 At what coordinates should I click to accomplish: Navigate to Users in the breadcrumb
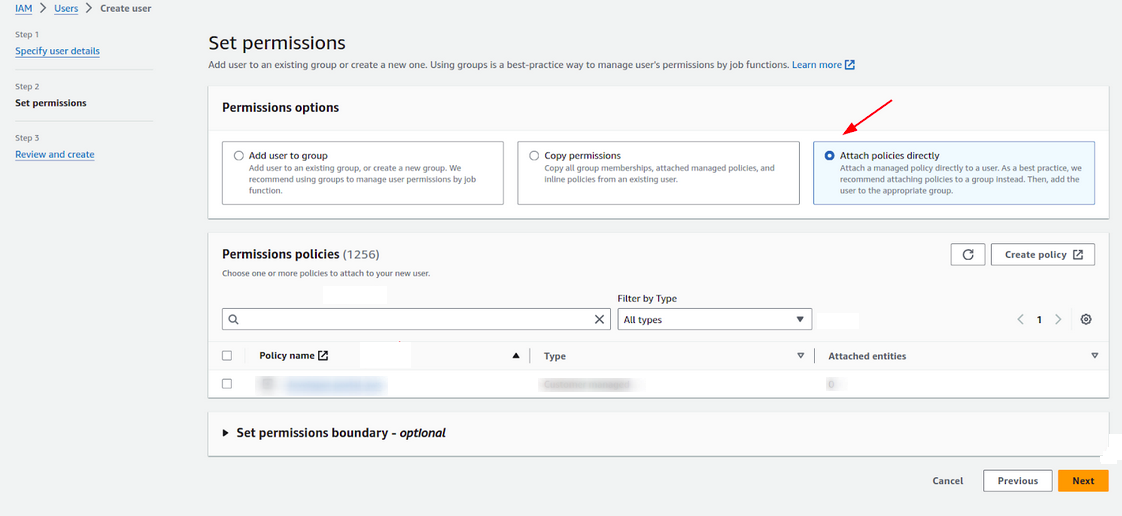66,8
